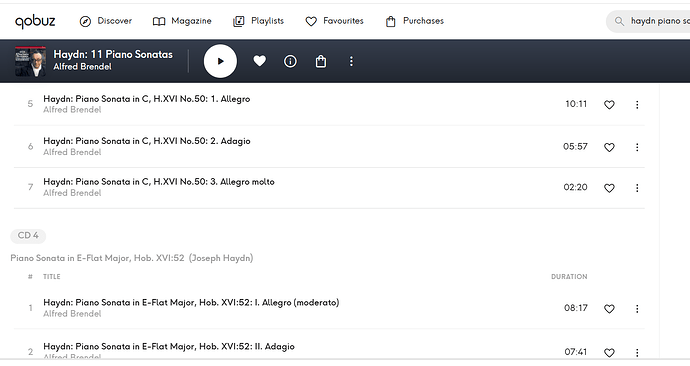Select track No.50: 3. Allegro molto
690x366 pixels.
[159, 182]
